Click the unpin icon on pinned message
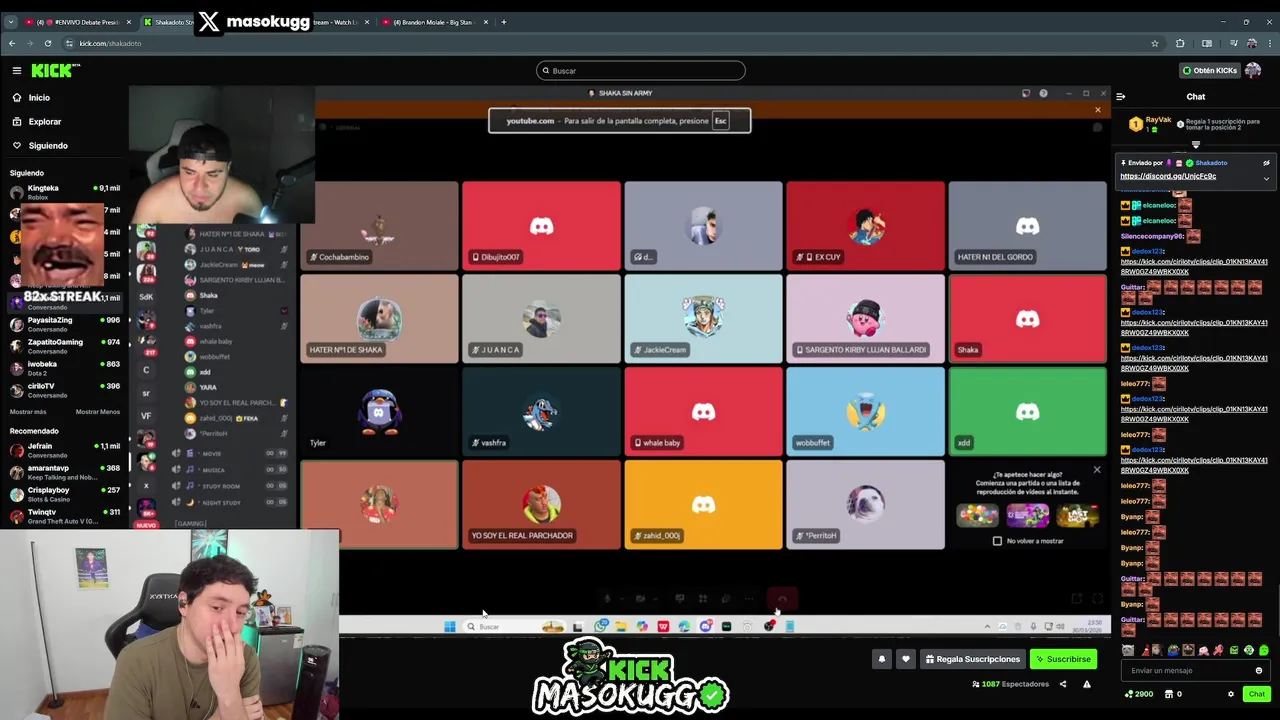Viewport: 1280px width, 720px height. click(x=1266, y=163)
